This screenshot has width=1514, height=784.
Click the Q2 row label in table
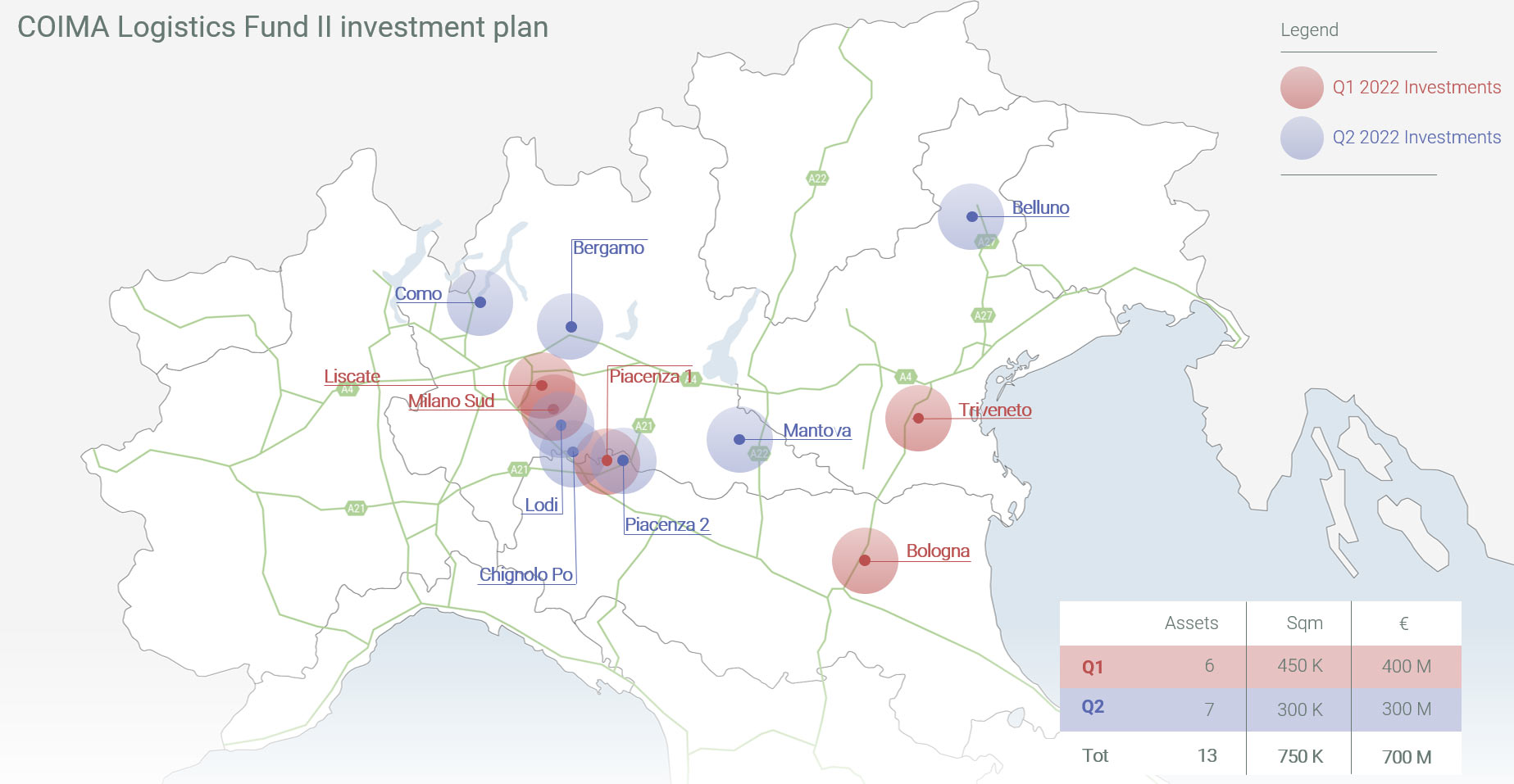pos(1093,707)
